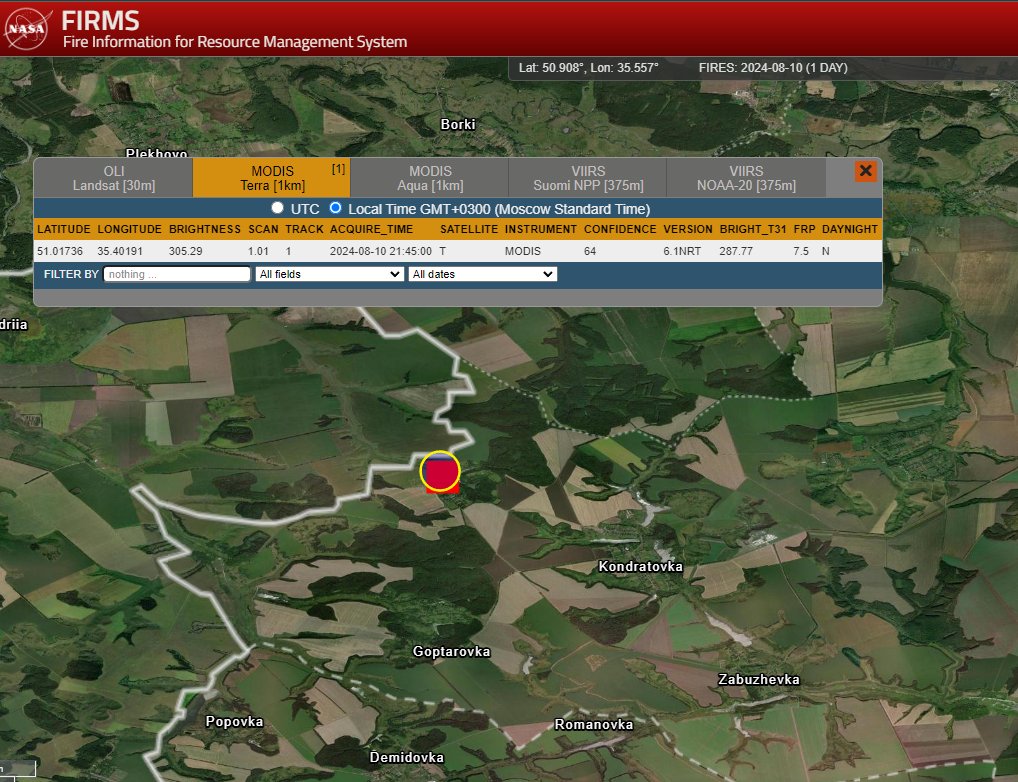Sort by LATITUDE column header
Viewport: 1018px width, 782px height.
point(64,229)
